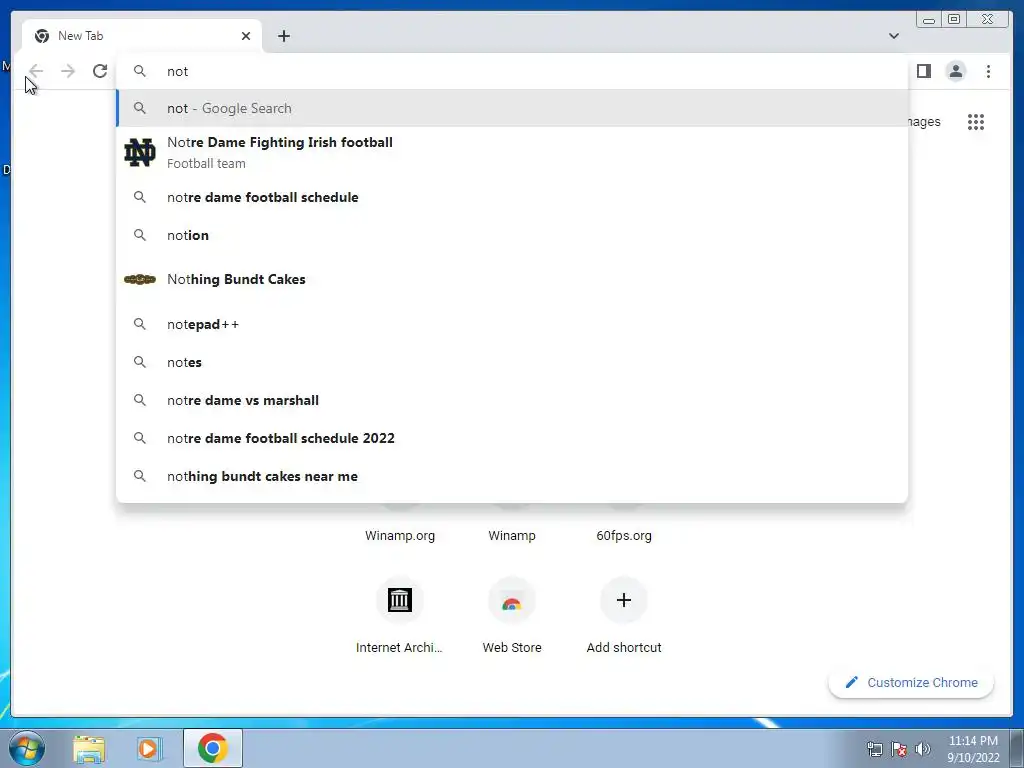Click the browser Back arrow
Viewport: 1024px width, 768px height.
pos(36,71)
